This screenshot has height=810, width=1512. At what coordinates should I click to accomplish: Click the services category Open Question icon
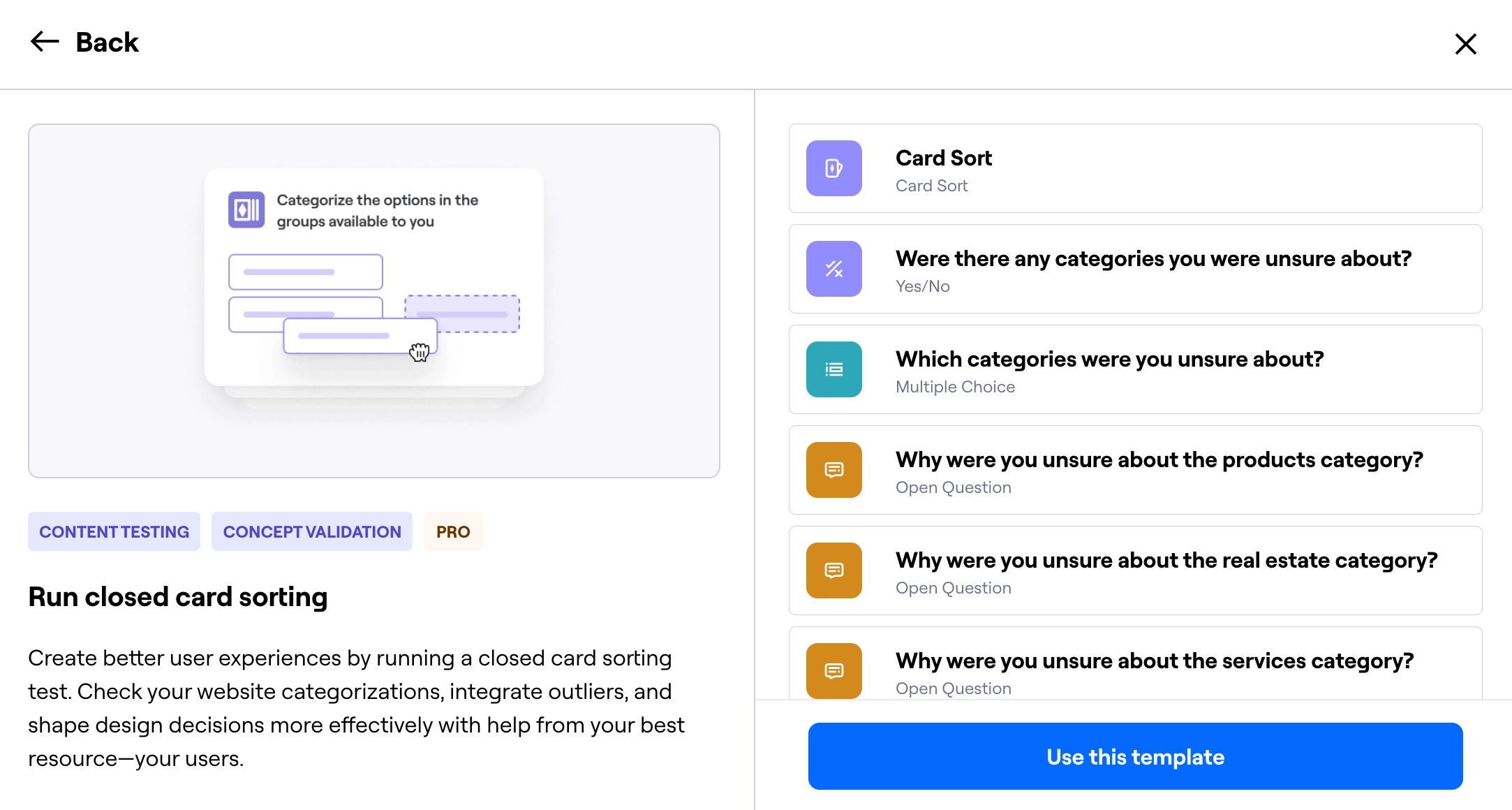pos(833,670)
